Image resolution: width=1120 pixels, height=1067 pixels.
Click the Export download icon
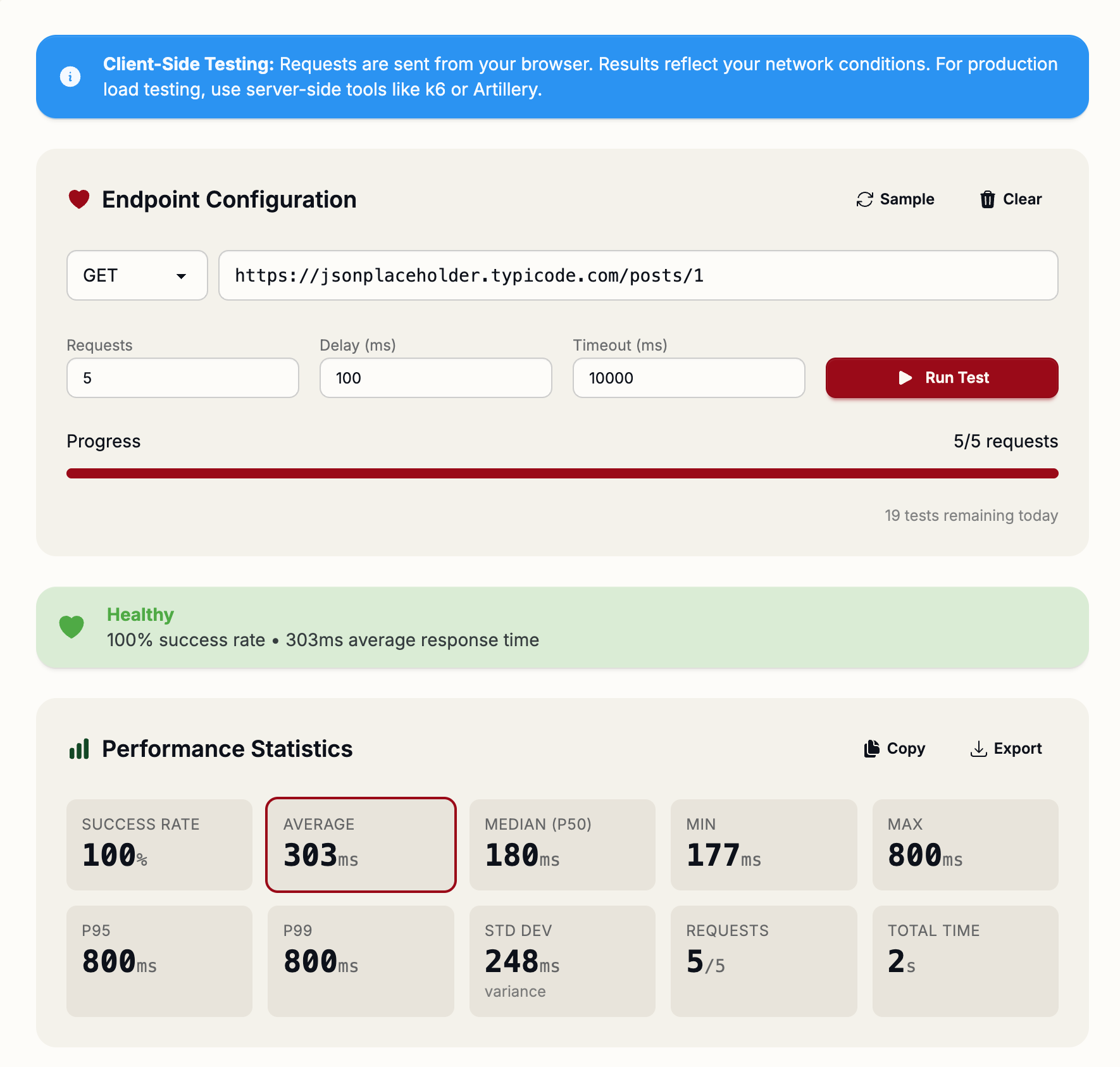[x=978, y=749]
